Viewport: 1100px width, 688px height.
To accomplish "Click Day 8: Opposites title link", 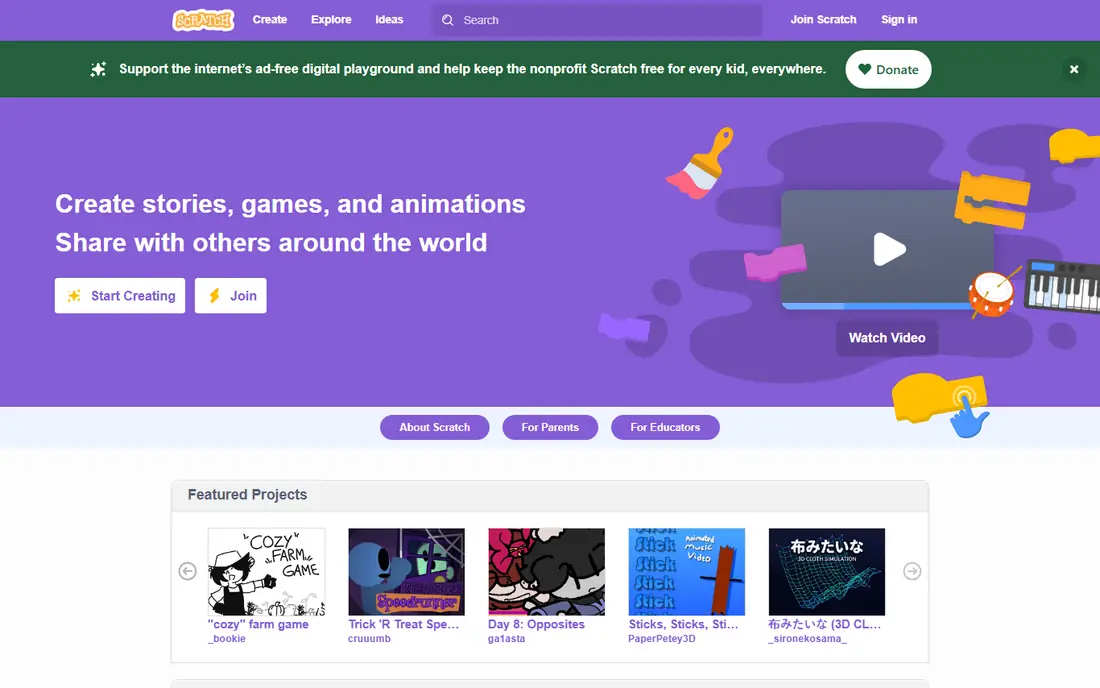I will (536, 624).
